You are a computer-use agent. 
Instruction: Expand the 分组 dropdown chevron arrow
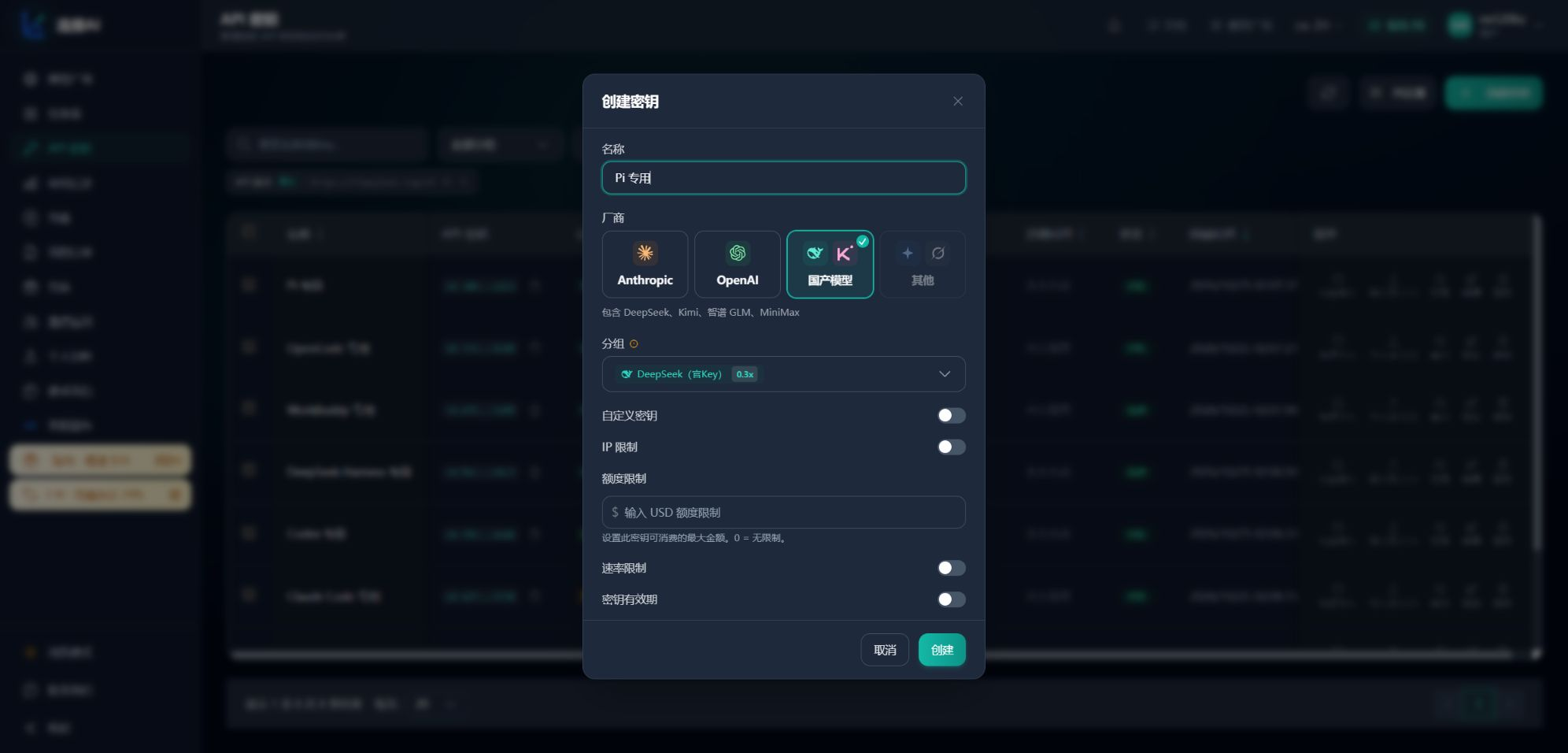[x=945, y=374]
